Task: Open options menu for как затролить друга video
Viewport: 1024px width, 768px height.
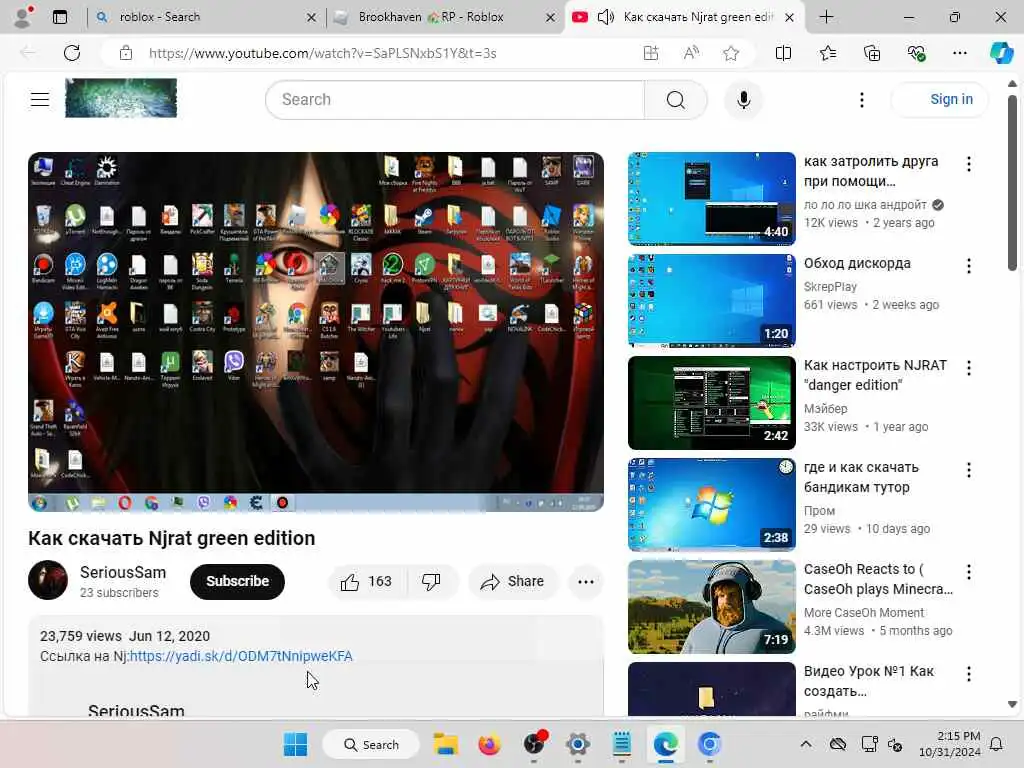Action: click(x=968, y=164)
